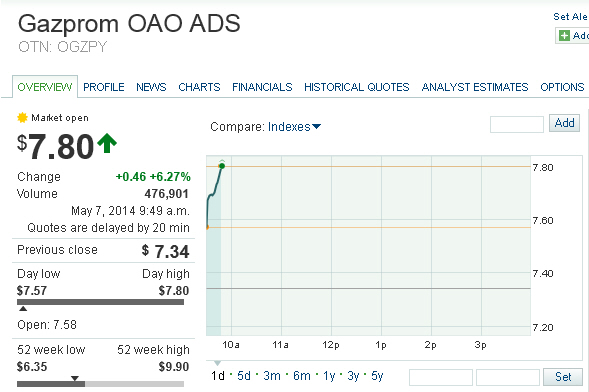Click the green up-arrow beside the price
This screenshot has height=392, width=589.
click(x=107, y=143)
